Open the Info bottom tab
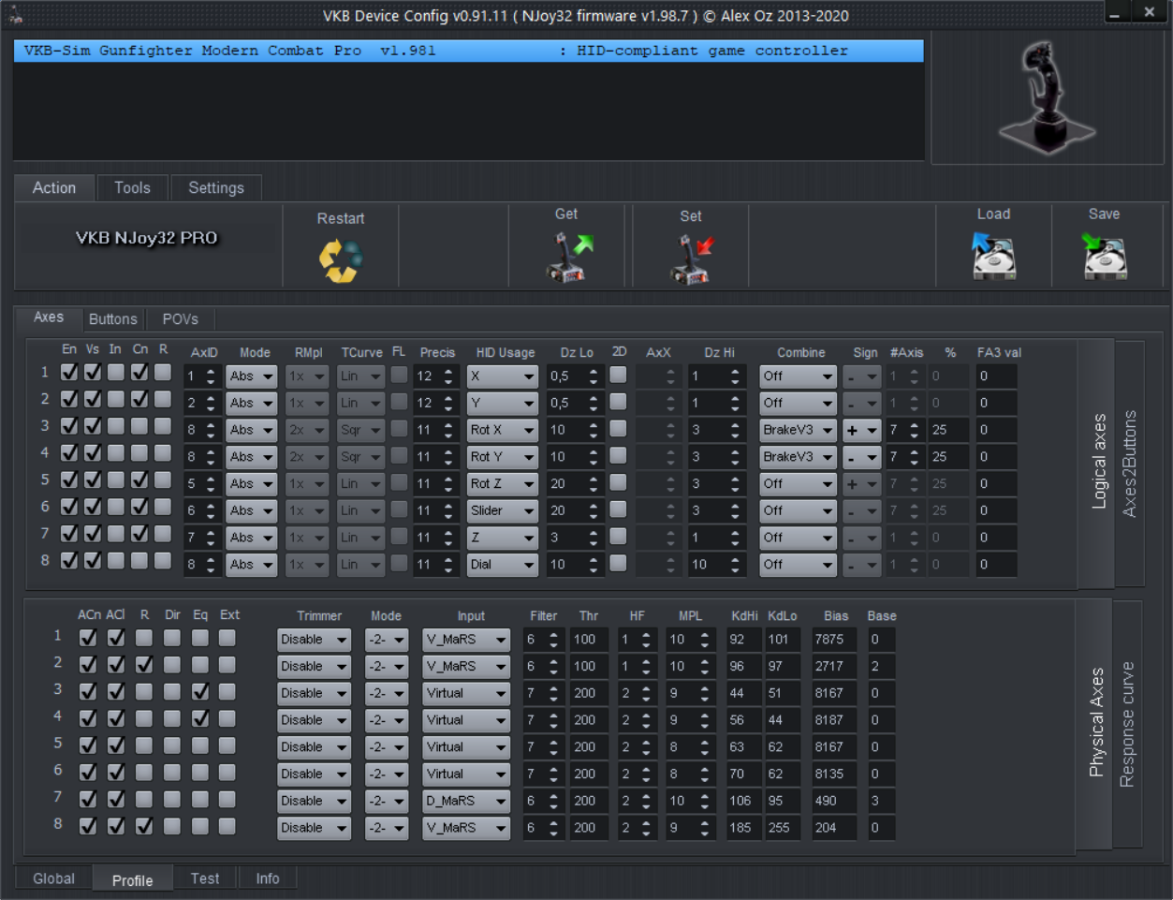 267,878
